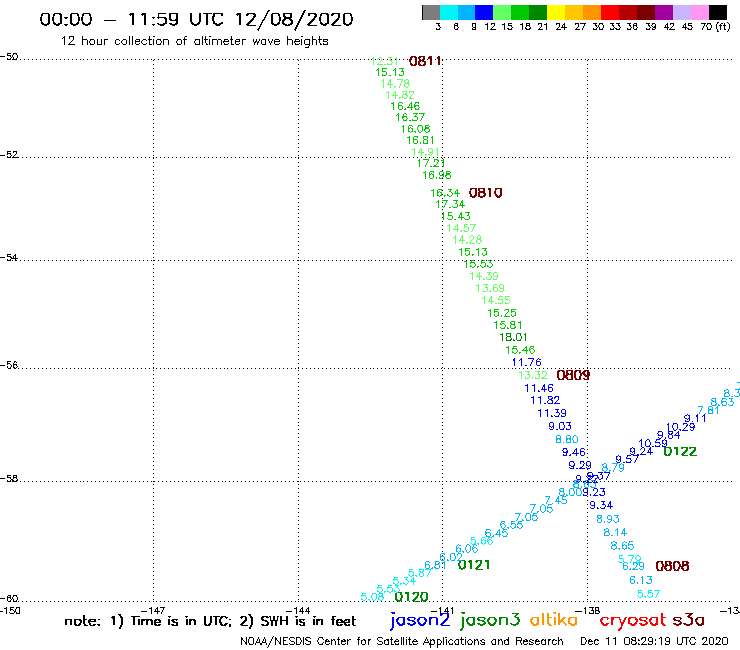
Task: Click the longitude axis label -144
Action: [x=298, y=611]
